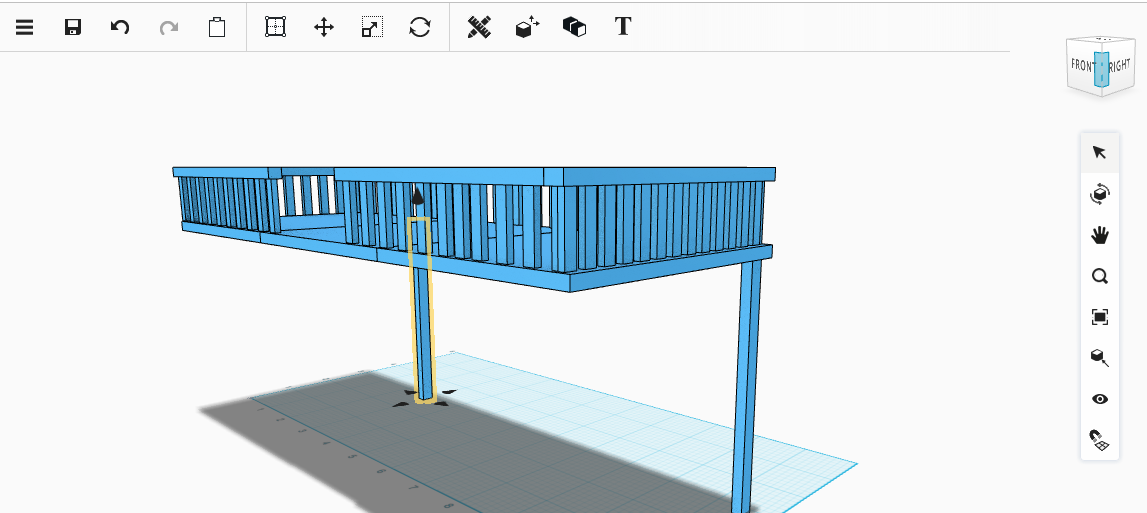1147x513 pixels.
Task: Activate the Orbit view tool
Action: [1099, 194]
